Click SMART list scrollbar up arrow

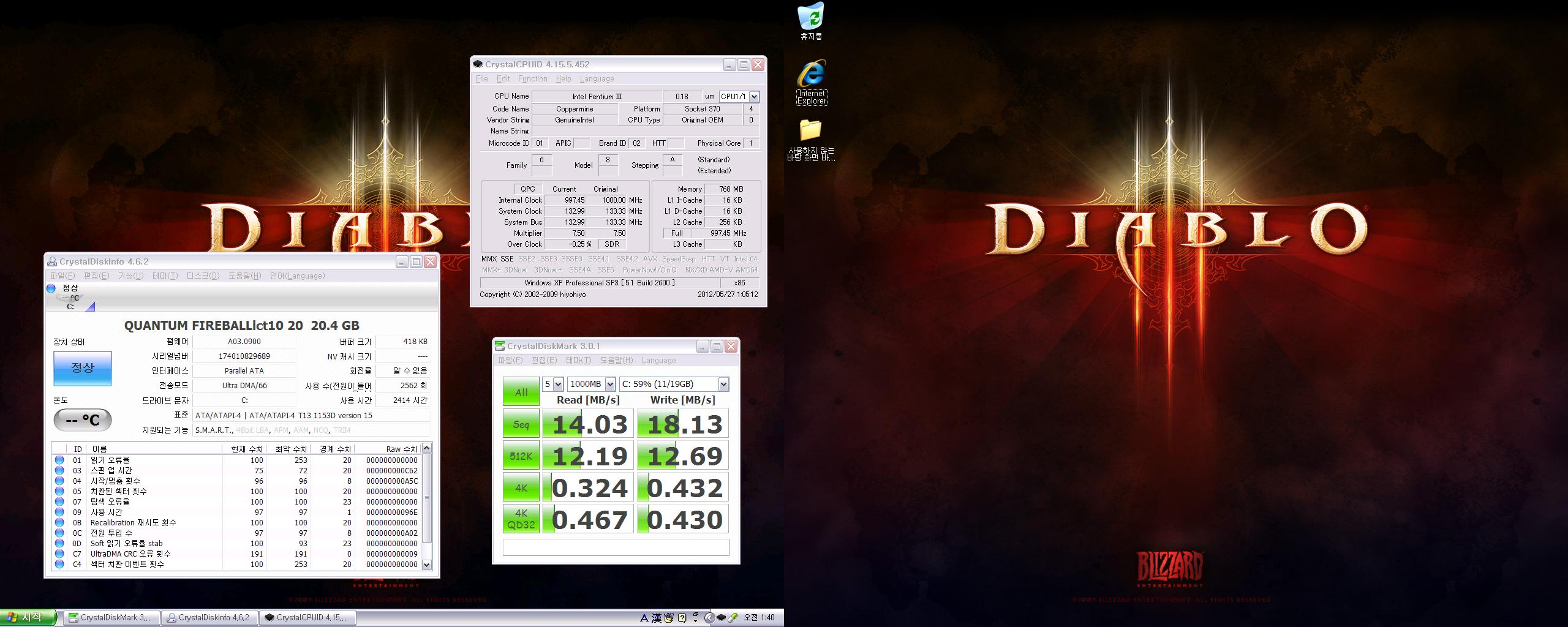coord(427,449)
